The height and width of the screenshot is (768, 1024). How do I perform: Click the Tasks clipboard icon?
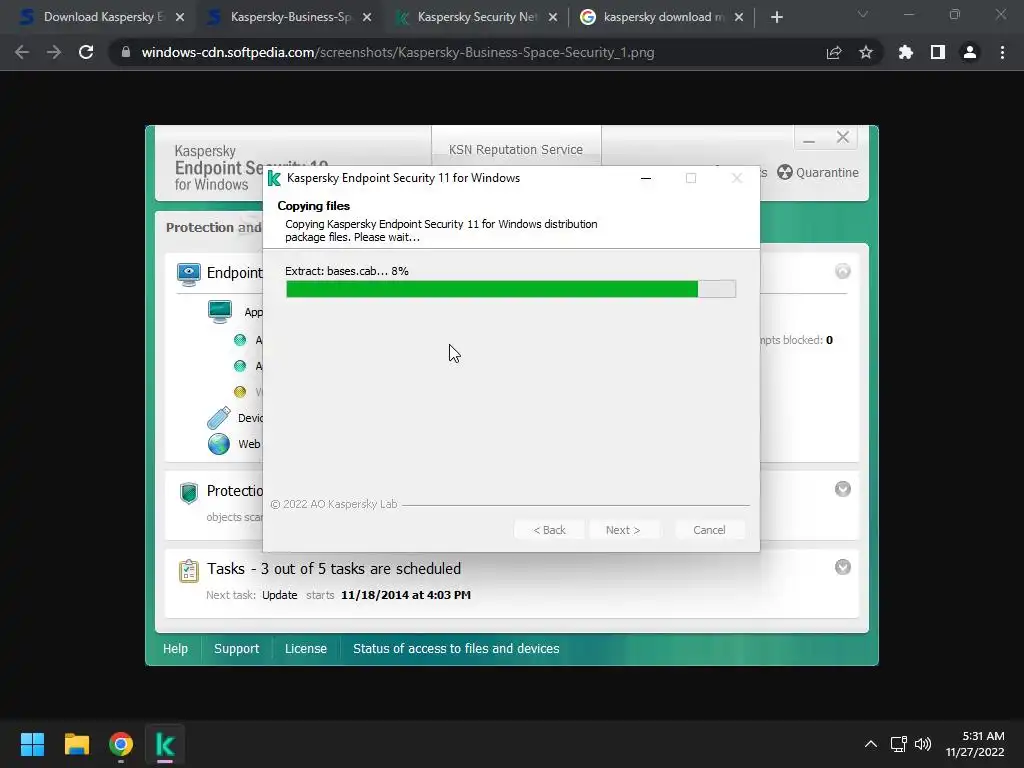(189, 571)
